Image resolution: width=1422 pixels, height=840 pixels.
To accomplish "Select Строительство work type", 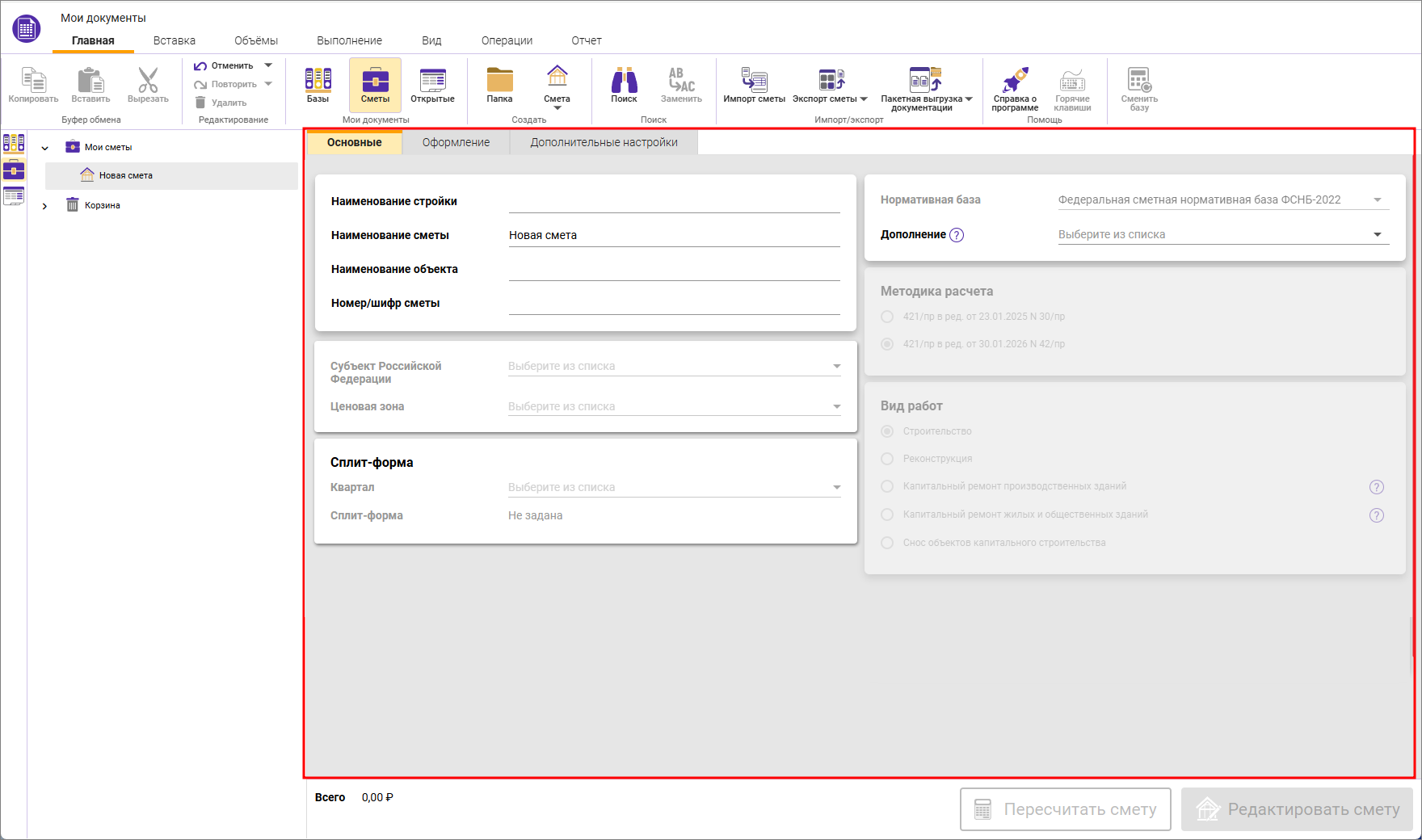I will (887, 431).
